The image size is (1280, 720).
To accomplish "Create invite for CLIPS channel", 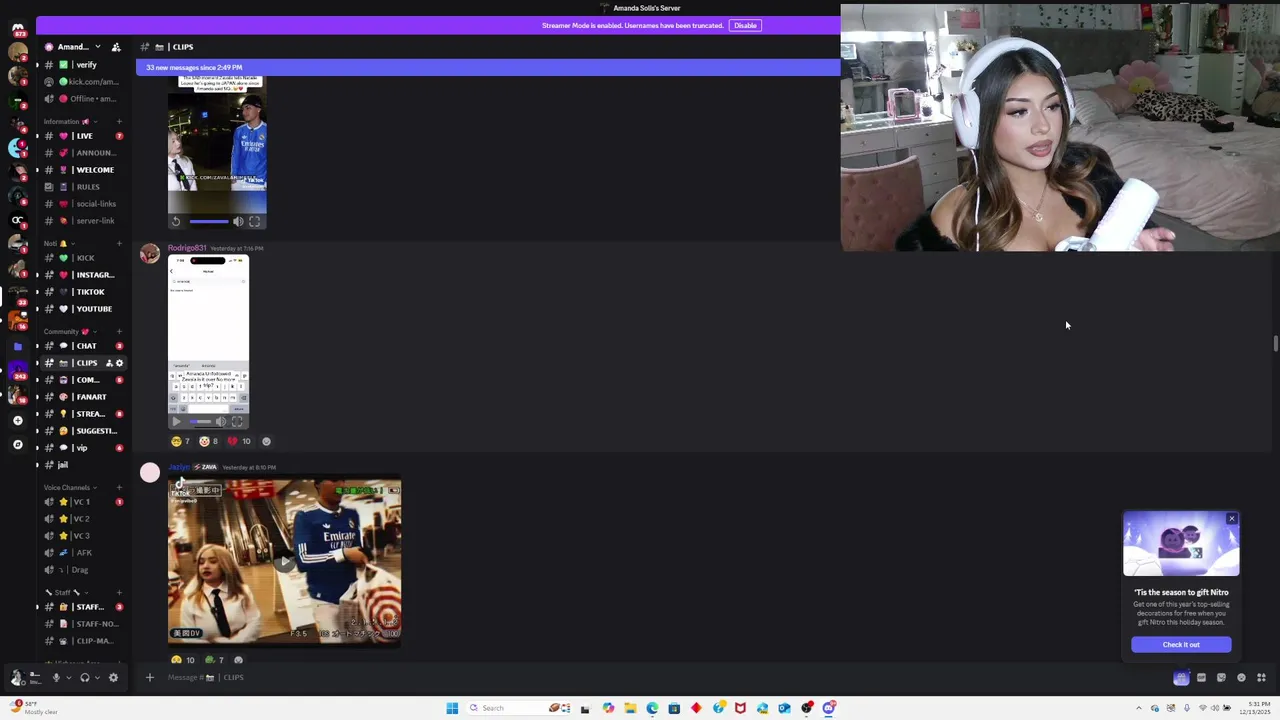I will (x=109, y=363).
